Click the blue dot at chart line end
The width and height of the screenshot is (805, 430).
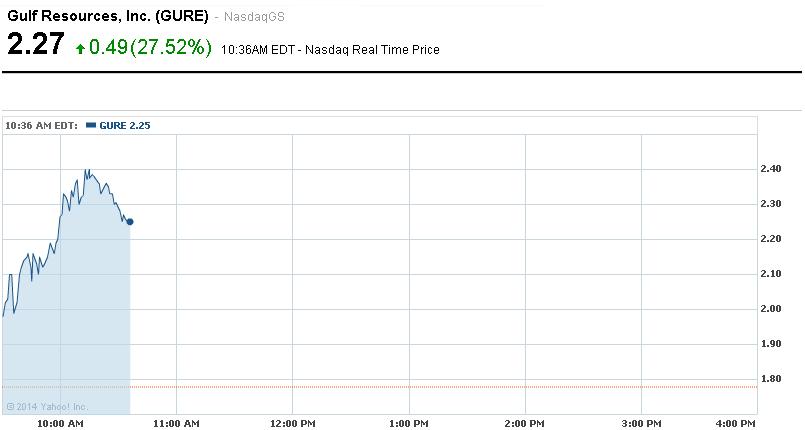(130, 221)
